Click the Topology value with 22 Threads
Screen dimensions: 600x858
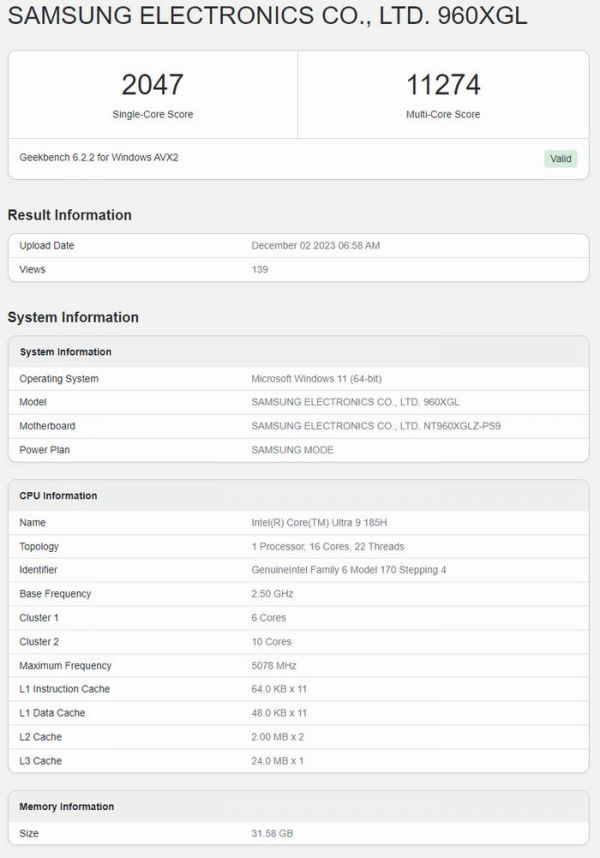click(327, 546)
